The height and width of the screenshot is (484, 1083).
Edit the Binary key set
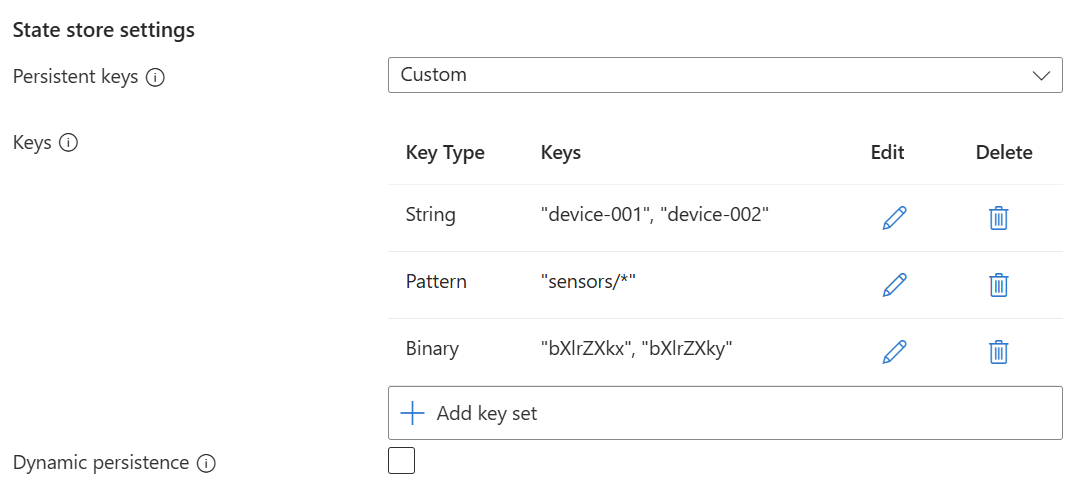(894, 352)
